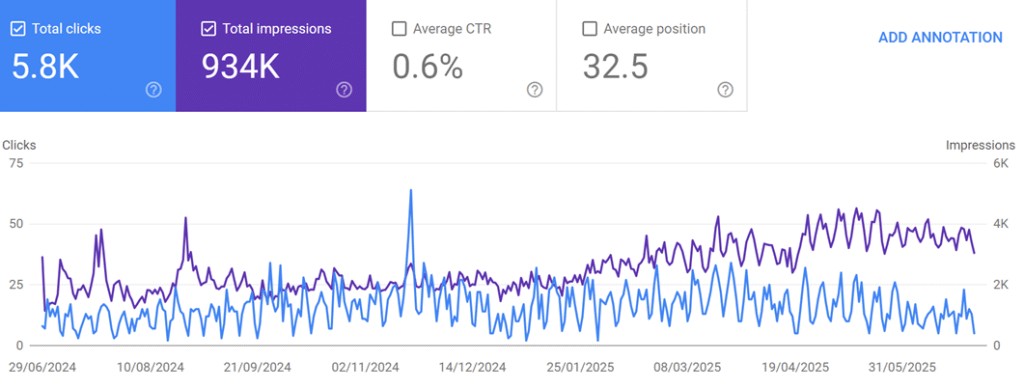Click the 08/03/2025 date label
Viewport: 1024px width, 389px height.
point(688,367)
